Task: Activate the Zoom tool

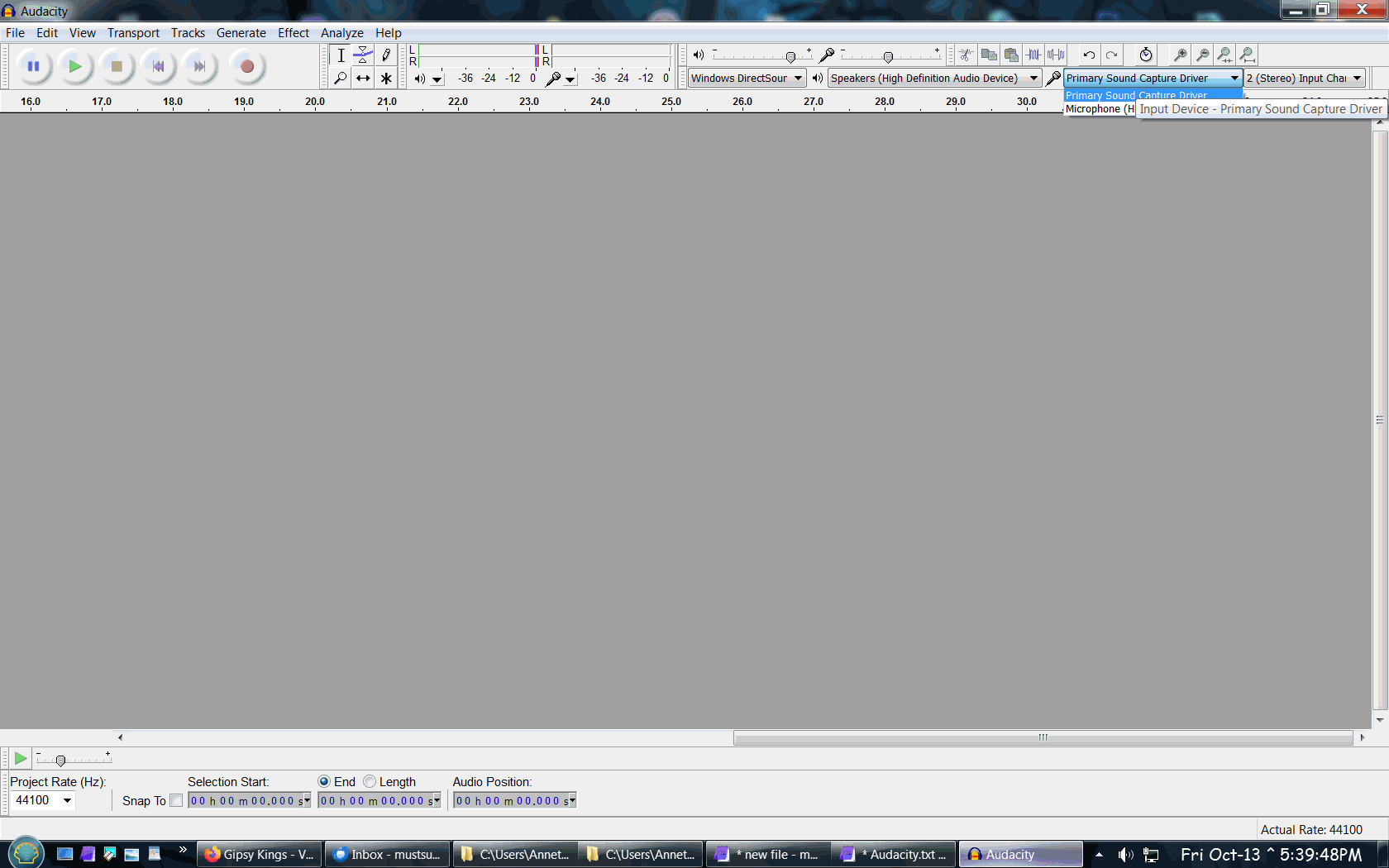Action: (340, 77)
